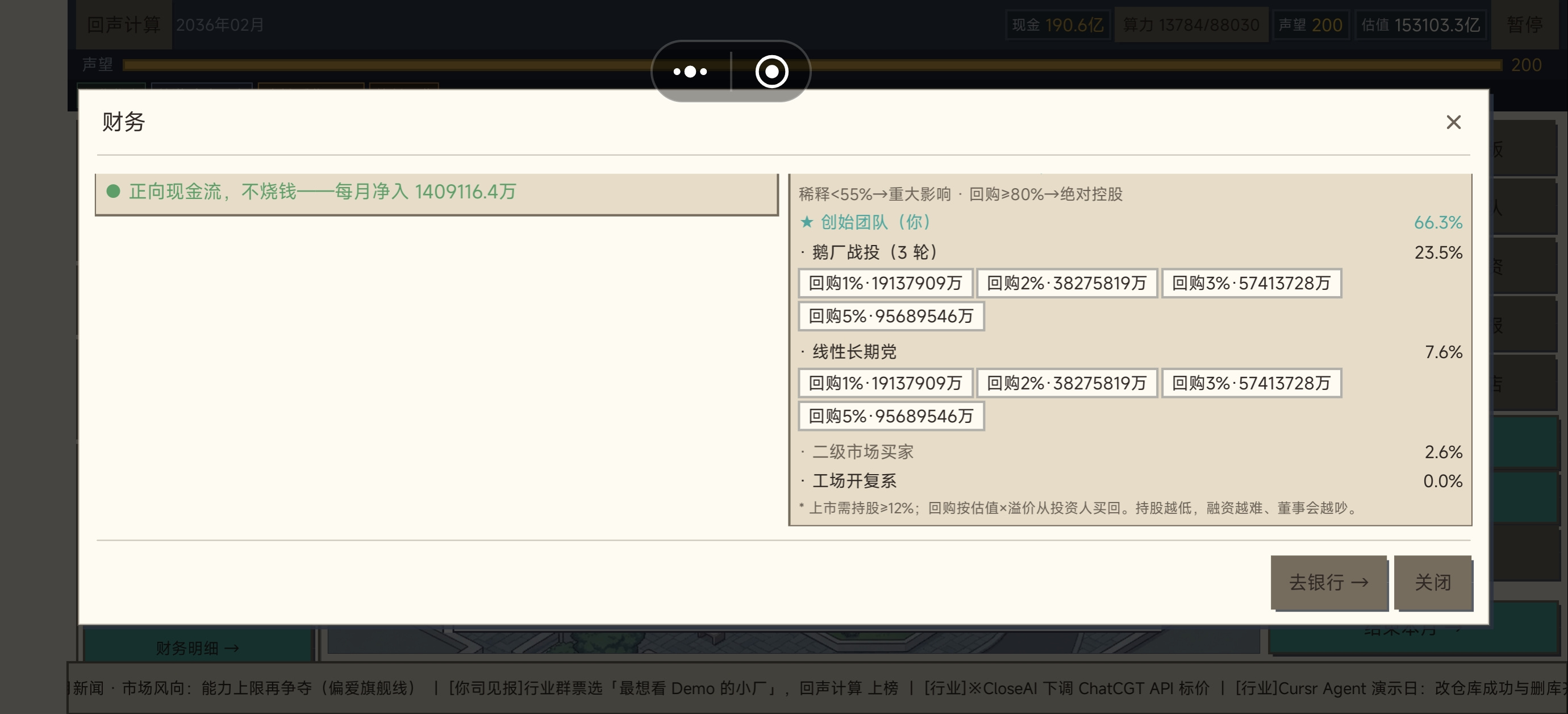This screenshot has width=1568, height=714.
Task: Click 去银行 button
Action: 1328,583
